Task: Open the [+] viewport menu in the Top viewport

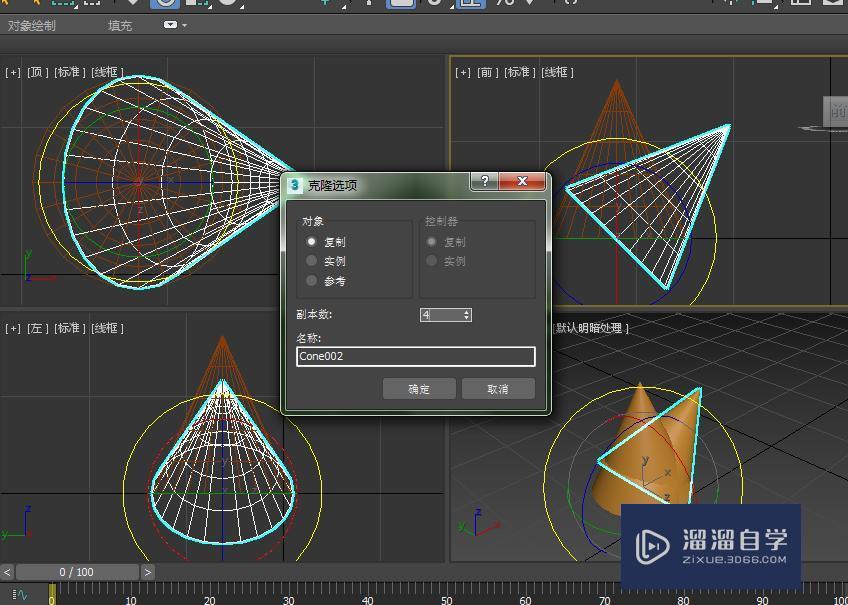Action: click(x=12, y=72)
